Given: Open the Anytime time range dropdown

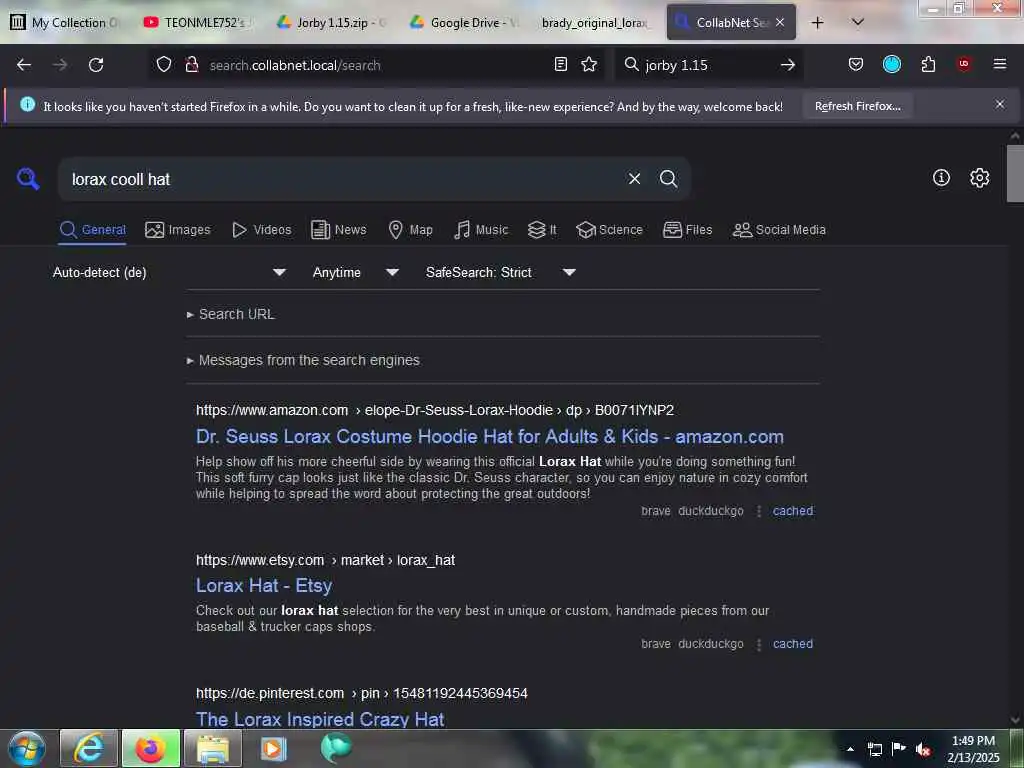Looking at the screenshot, I should pos(355,272).
